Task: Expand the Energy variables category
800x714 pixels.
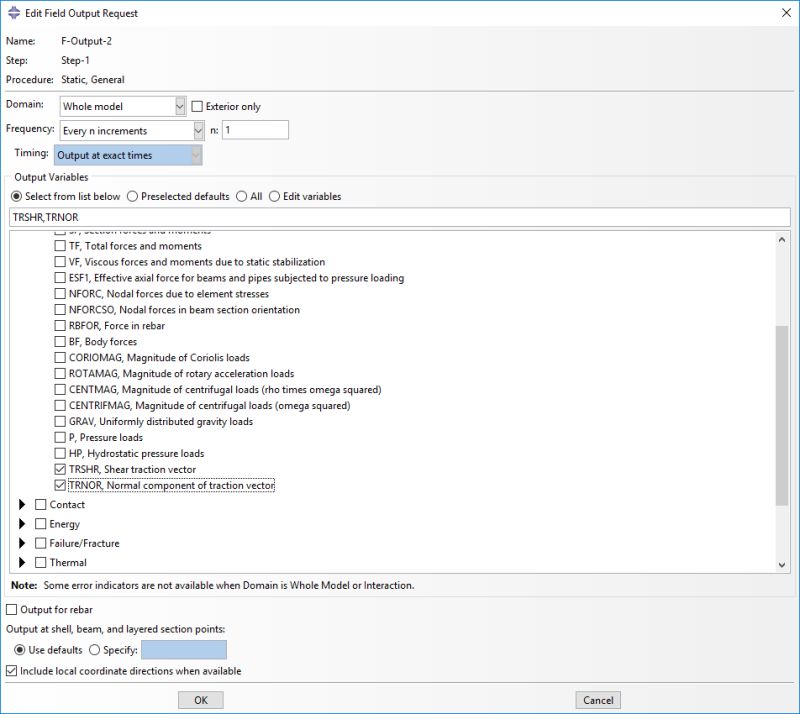Action: click(x=22, y=523)
